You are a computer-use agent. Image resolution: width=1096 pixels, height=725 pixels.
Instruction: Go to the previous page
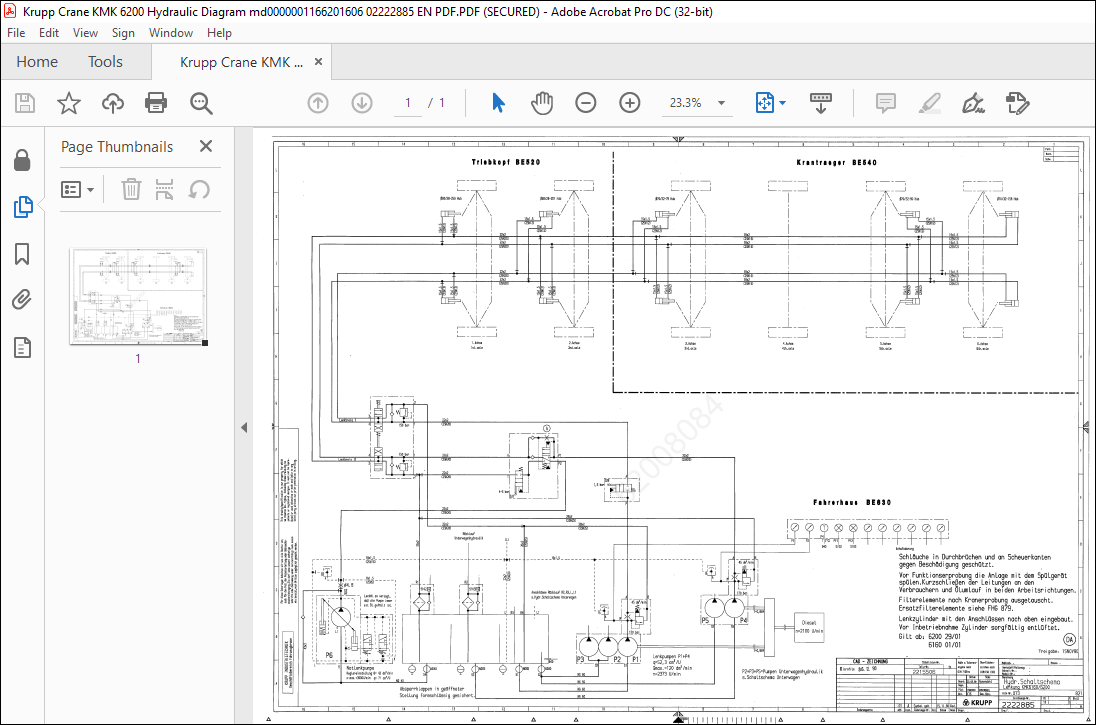pos(318,103)
